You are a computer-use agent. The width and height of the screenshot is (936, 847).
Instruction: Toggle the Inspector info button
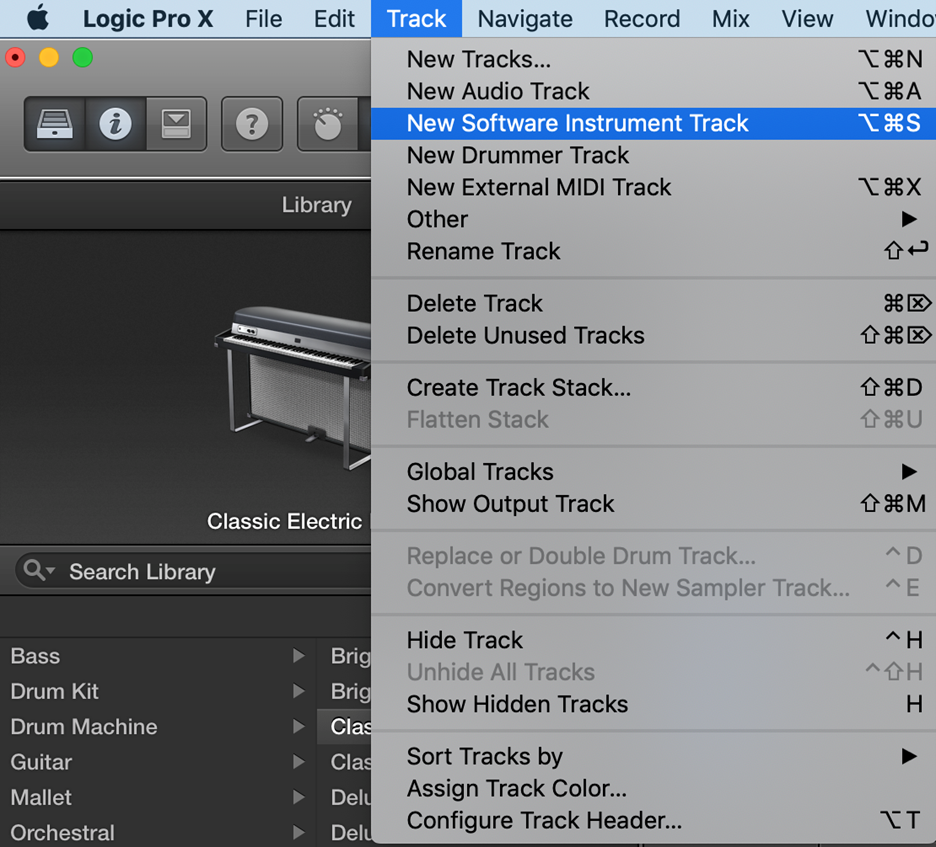pyautogui.click(x=115, y=124)
